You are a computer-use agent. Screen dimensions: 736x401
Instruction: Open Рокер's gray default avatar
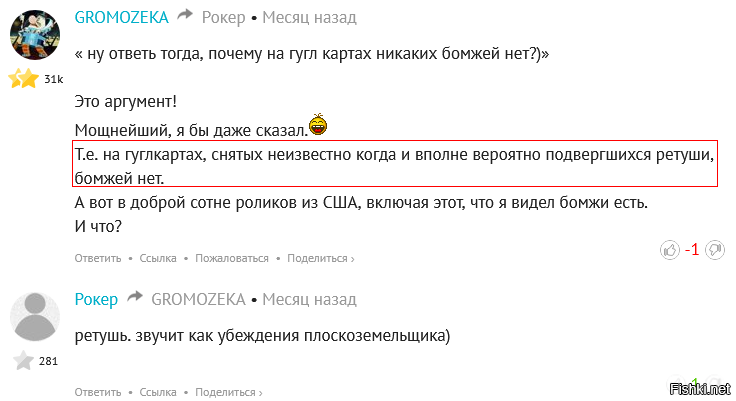point(35,317)
